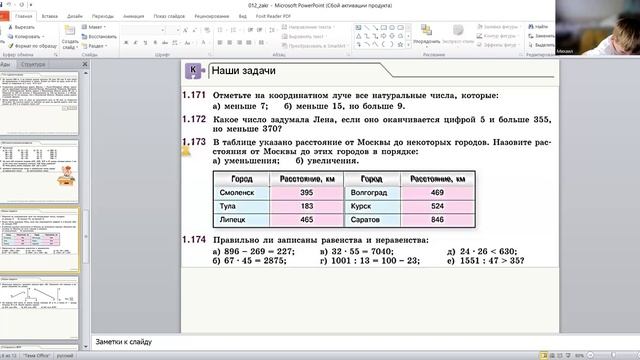
Task: Open the font size combo box
Action: pyautogui.click(x=172, y=30)
